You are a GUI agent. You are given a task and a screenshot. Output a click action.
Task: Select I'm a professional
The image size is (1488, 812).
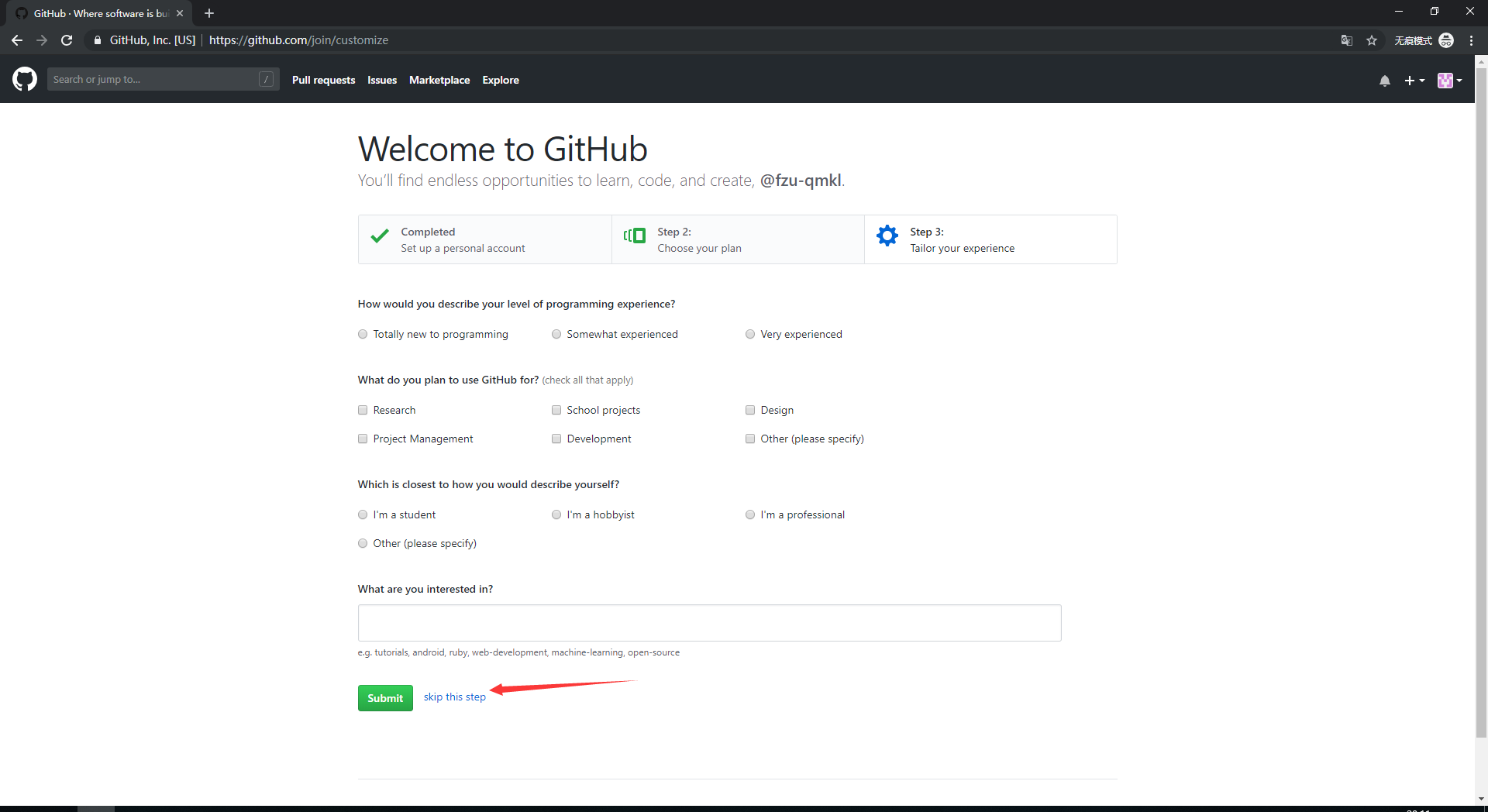coord(750,514)
